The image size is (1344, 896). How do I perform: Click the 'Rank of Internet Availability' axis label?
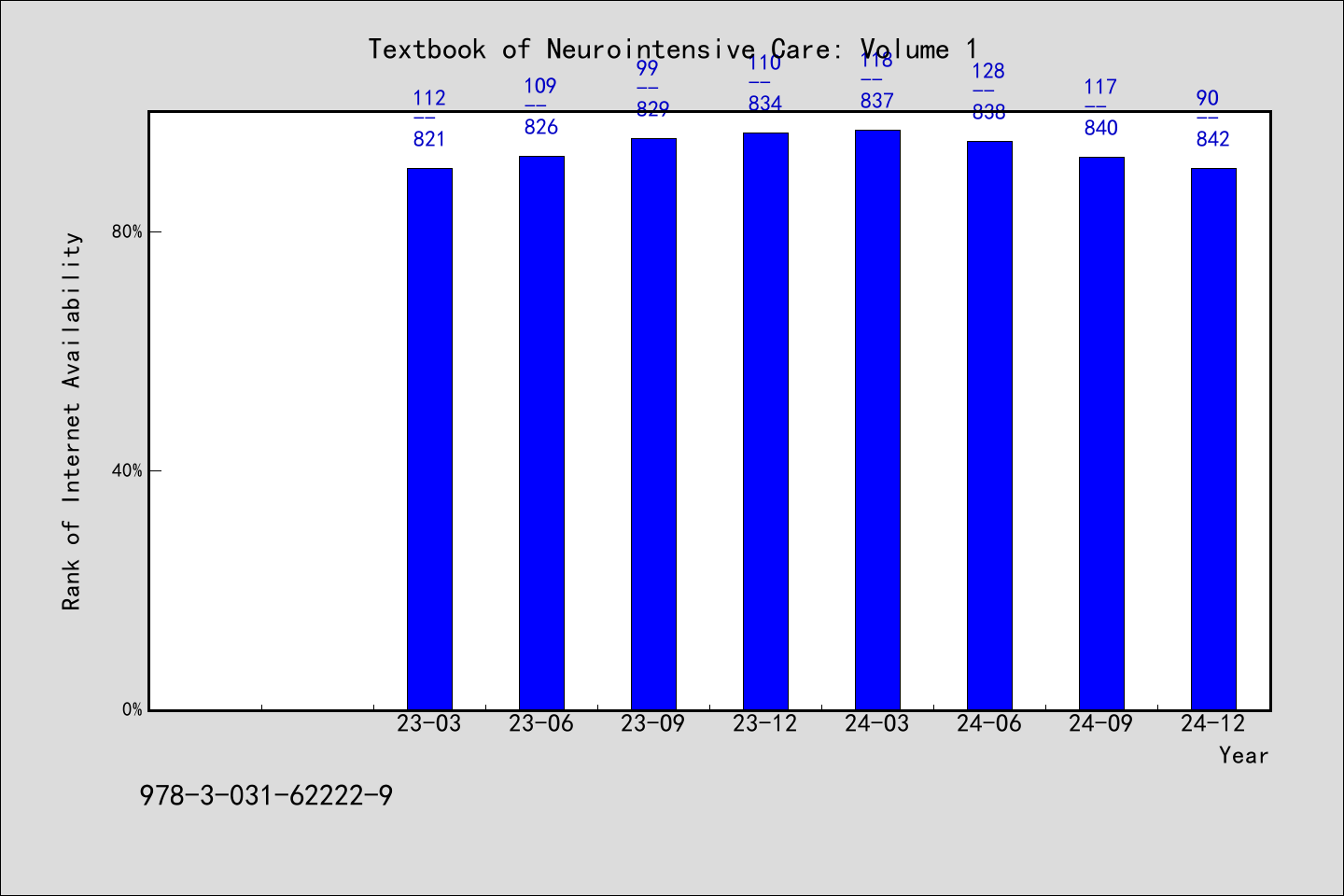click(72, 421)
